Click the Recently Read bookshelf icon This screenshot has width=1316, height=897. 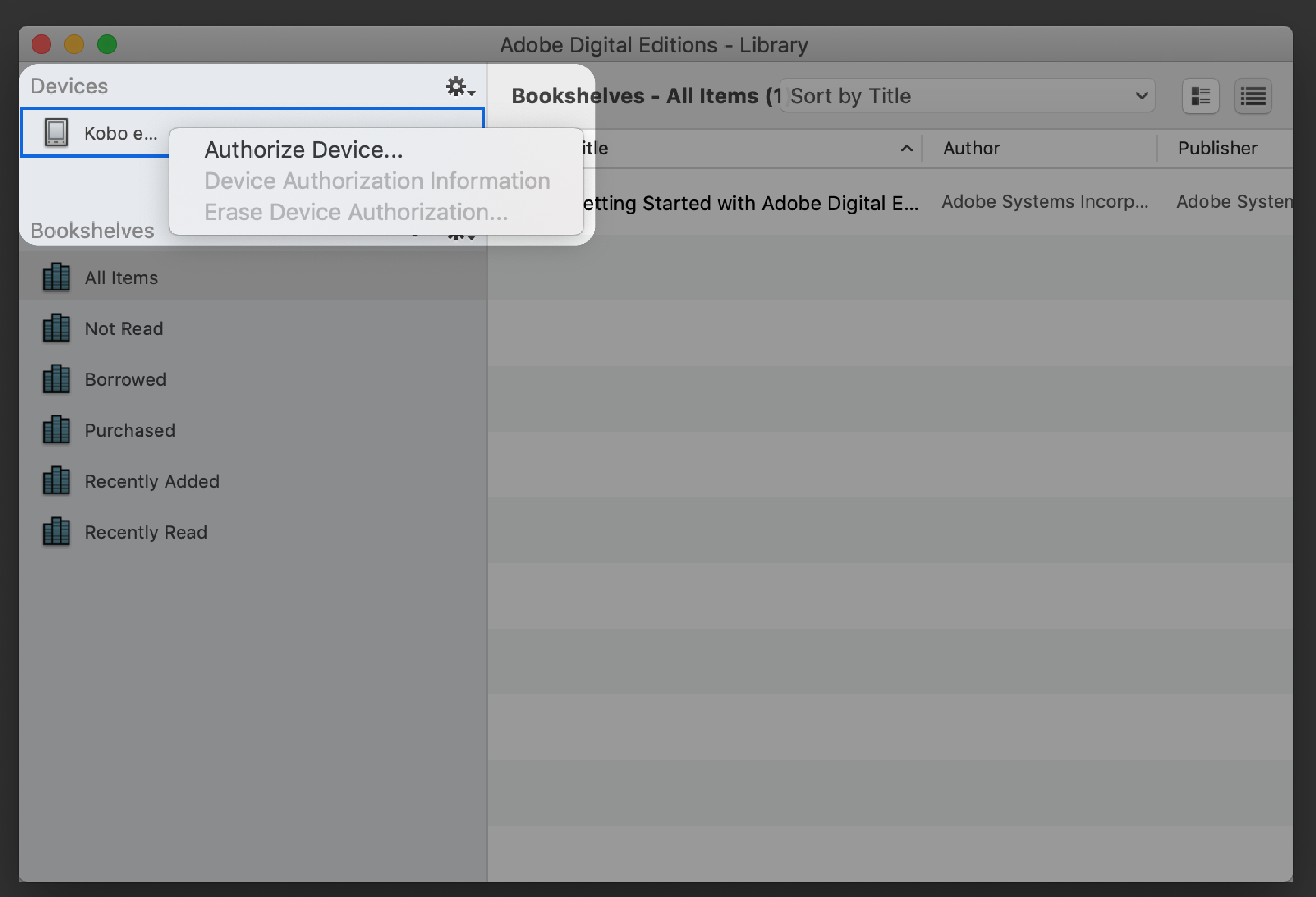point(56,531)
